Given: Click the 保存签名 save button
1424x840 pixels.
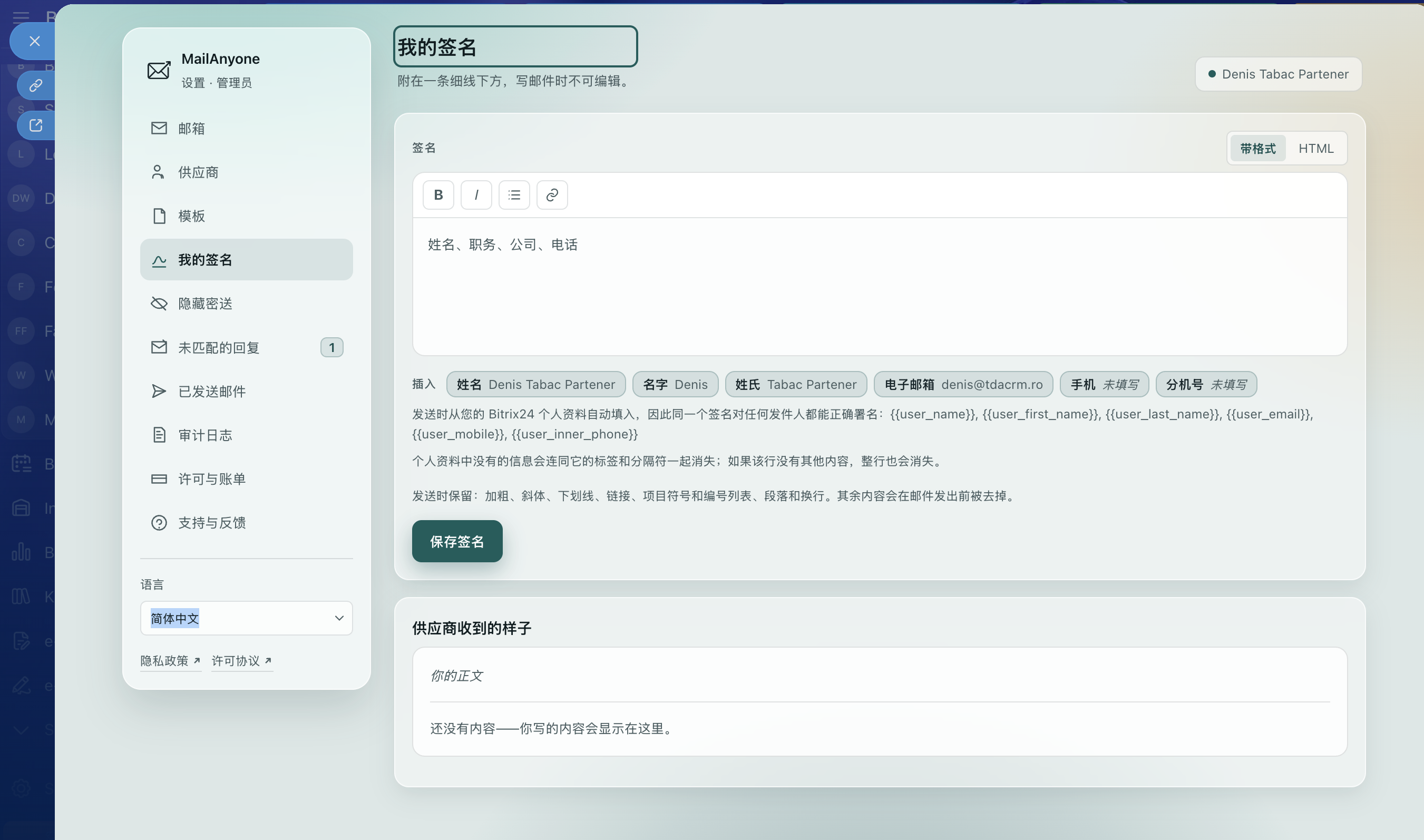Looking at the screenshot, I should click(457, 541).
